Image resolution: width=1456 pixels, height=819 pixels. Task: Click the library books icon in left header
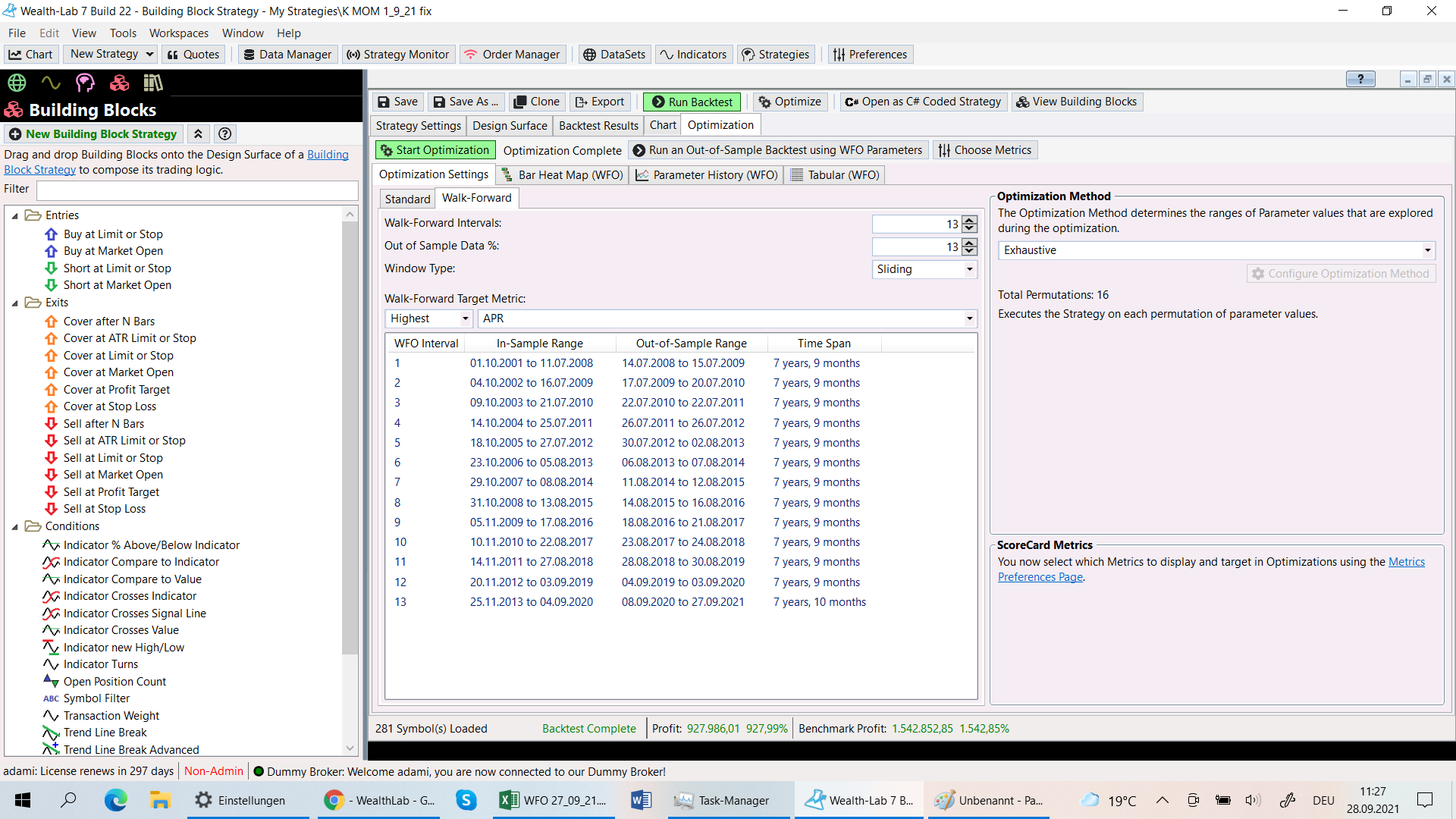click(153, 83)
